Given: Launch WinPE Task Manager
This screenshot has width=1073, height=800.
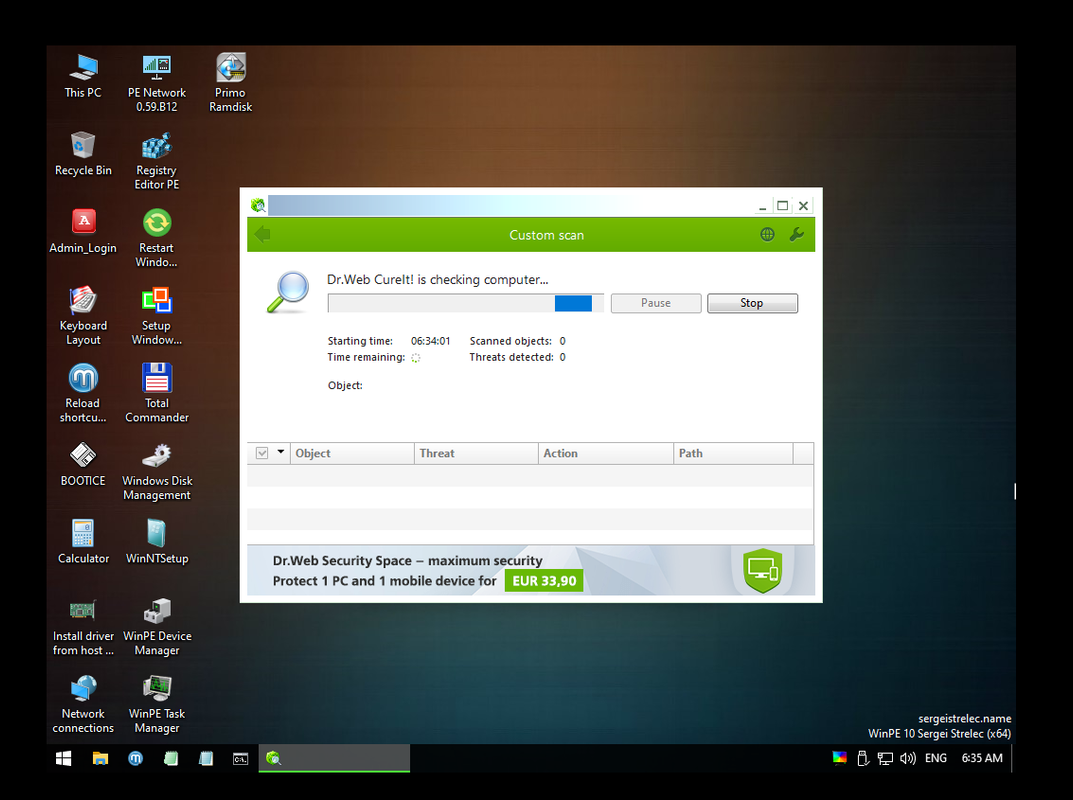Looking at the screenshot, I should pos(157,704).
